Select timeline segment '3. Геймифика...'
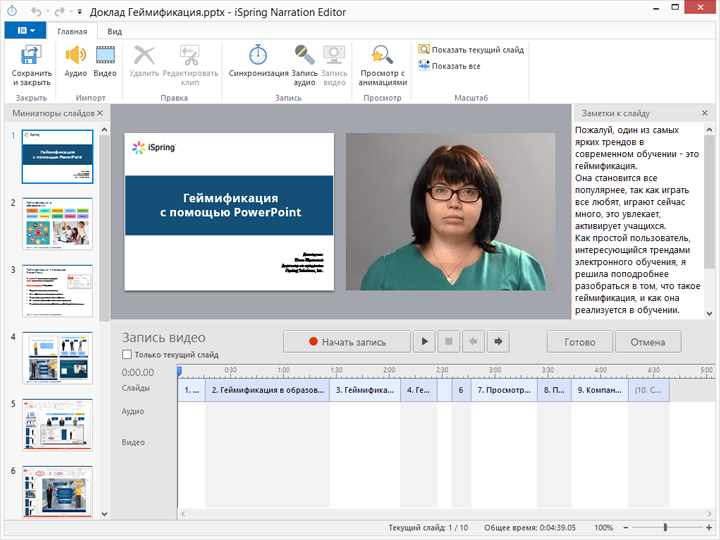This screenshot has height=540, width=720. tap(365, 390)
